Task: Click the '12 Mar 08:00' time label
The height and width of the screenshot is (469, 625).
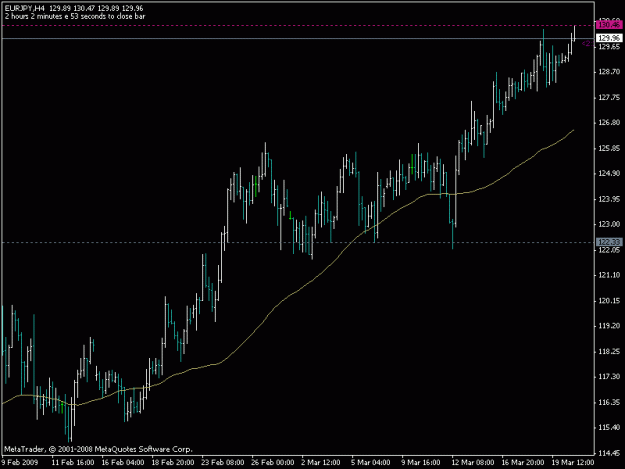Action: (473, 463)
